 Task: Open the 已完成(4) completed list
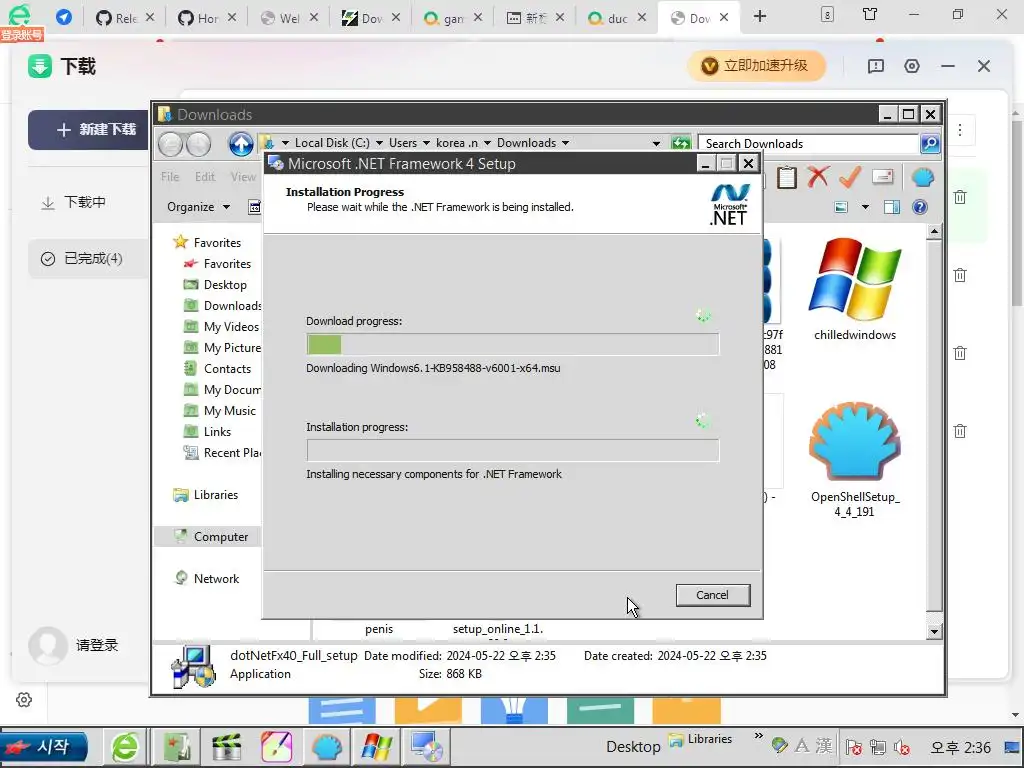click(89, 259)
